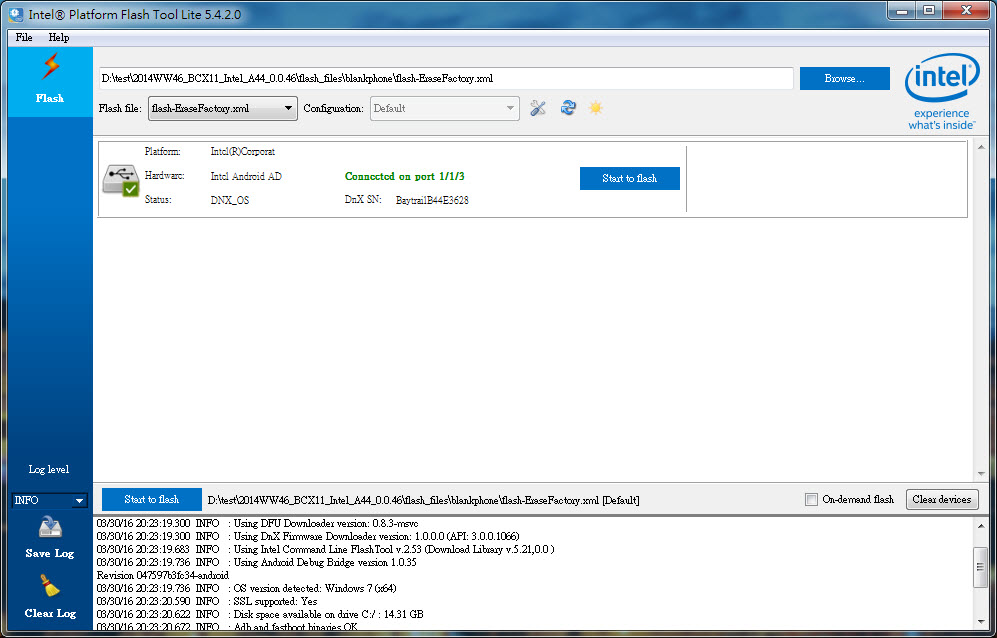Image resolution: width=997 pixels, height=638 pixels.
Task: Click the log panel vertical scrollbar
Action: pyautogui.click(x=980, y=572)
